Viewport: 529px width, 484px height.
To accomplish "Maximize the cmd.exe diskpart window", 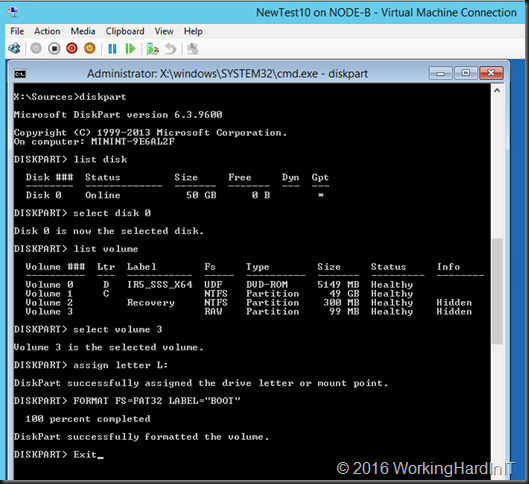I will point(466,73).
